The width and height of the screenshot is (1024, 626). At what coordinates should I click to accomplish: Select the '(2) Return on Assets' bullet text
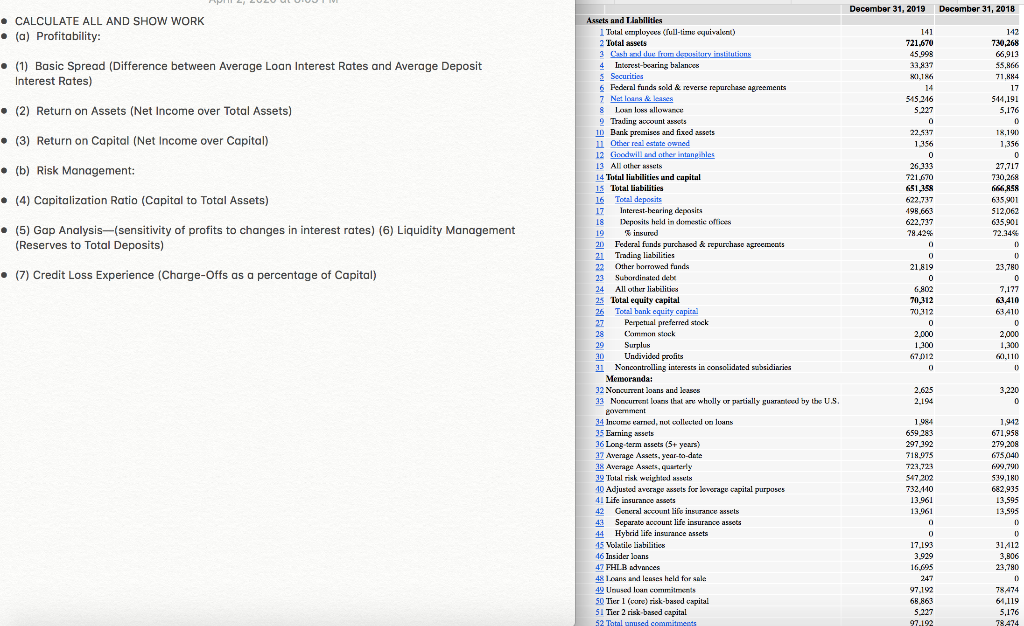click(x=153, y=110)
